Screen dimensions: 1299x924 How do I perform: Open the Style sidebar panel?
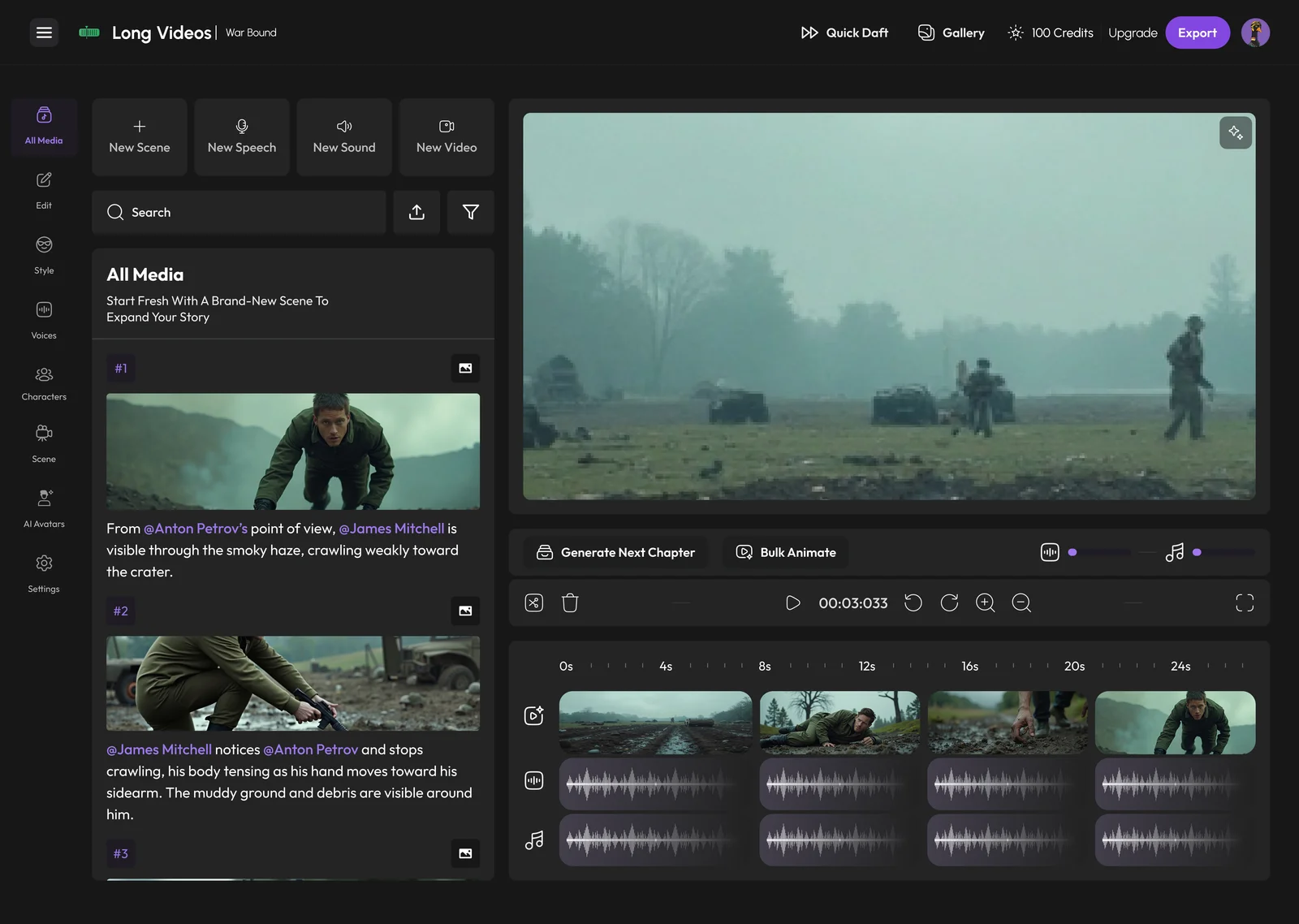pos(44,256)
